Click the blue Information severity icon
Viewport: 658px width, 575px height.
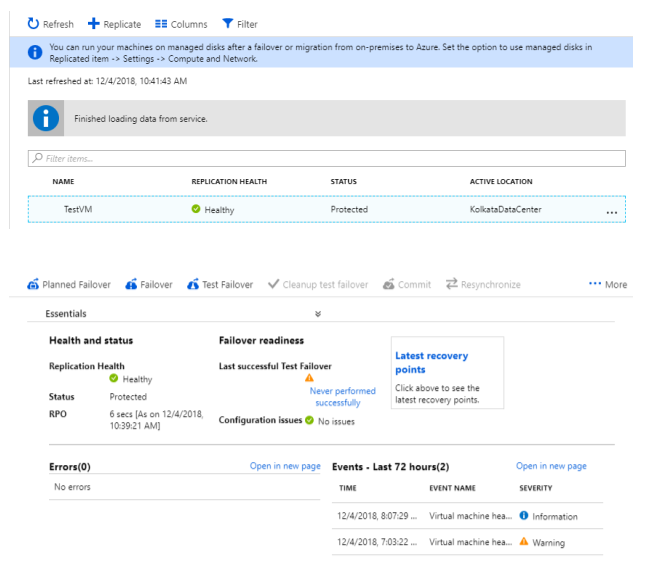524,515
